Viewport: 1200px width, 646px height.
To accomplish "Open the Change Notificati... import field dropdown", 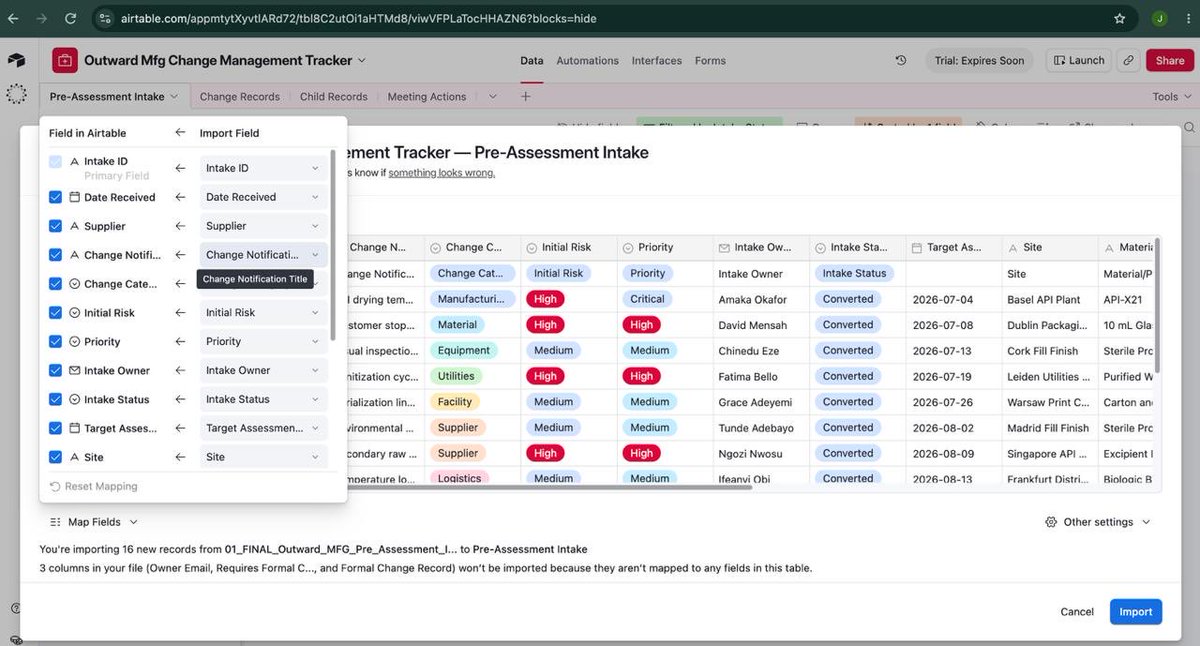I will (263, 255).
